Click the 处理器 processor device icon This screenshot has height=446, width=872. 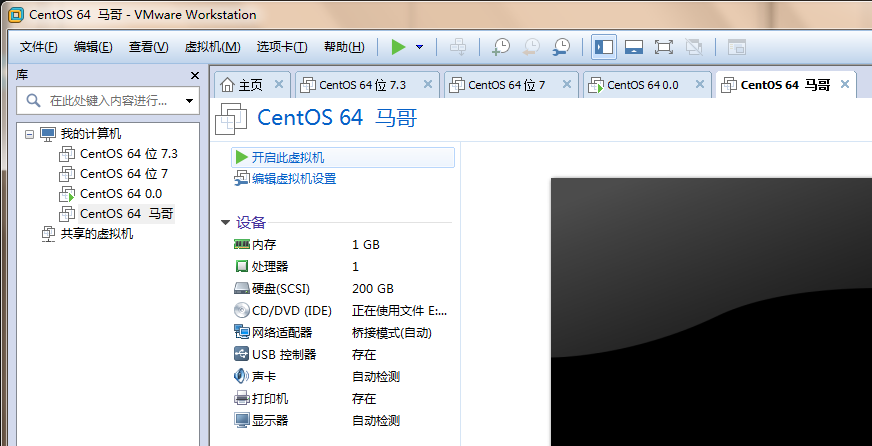pos(241,266)
